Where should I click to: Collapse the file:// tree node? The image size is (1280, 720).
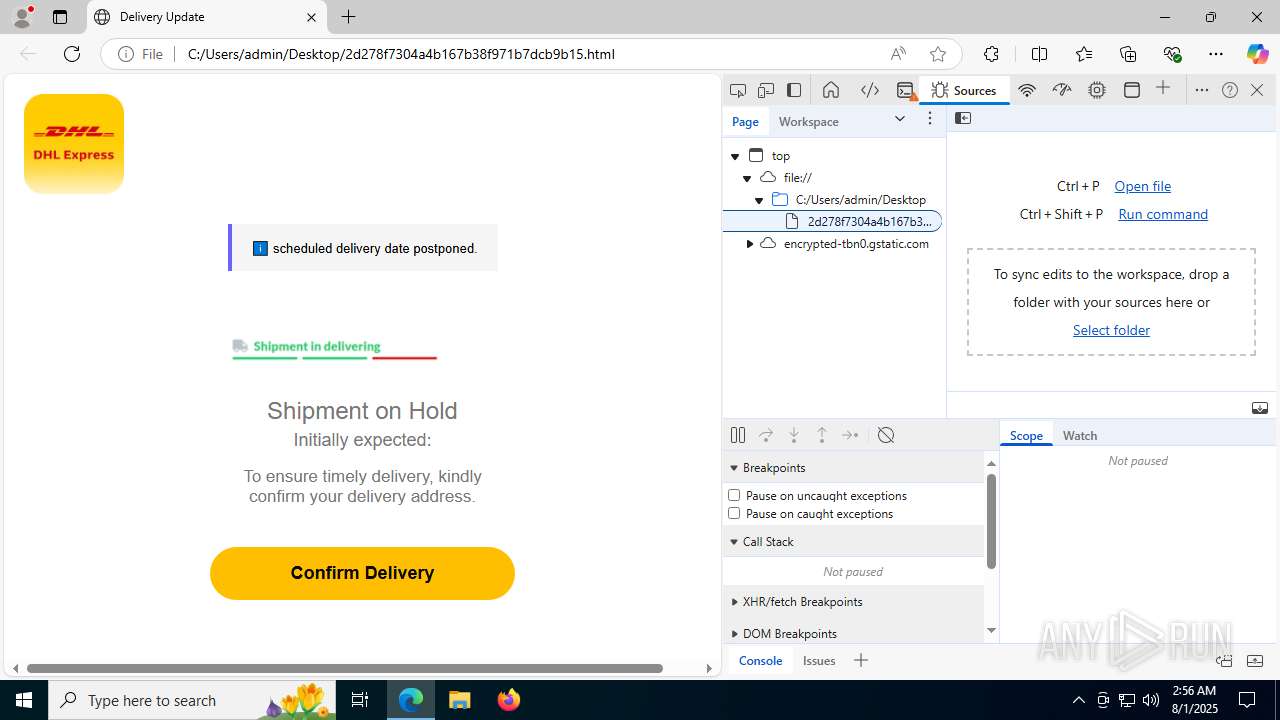point(747,178)
